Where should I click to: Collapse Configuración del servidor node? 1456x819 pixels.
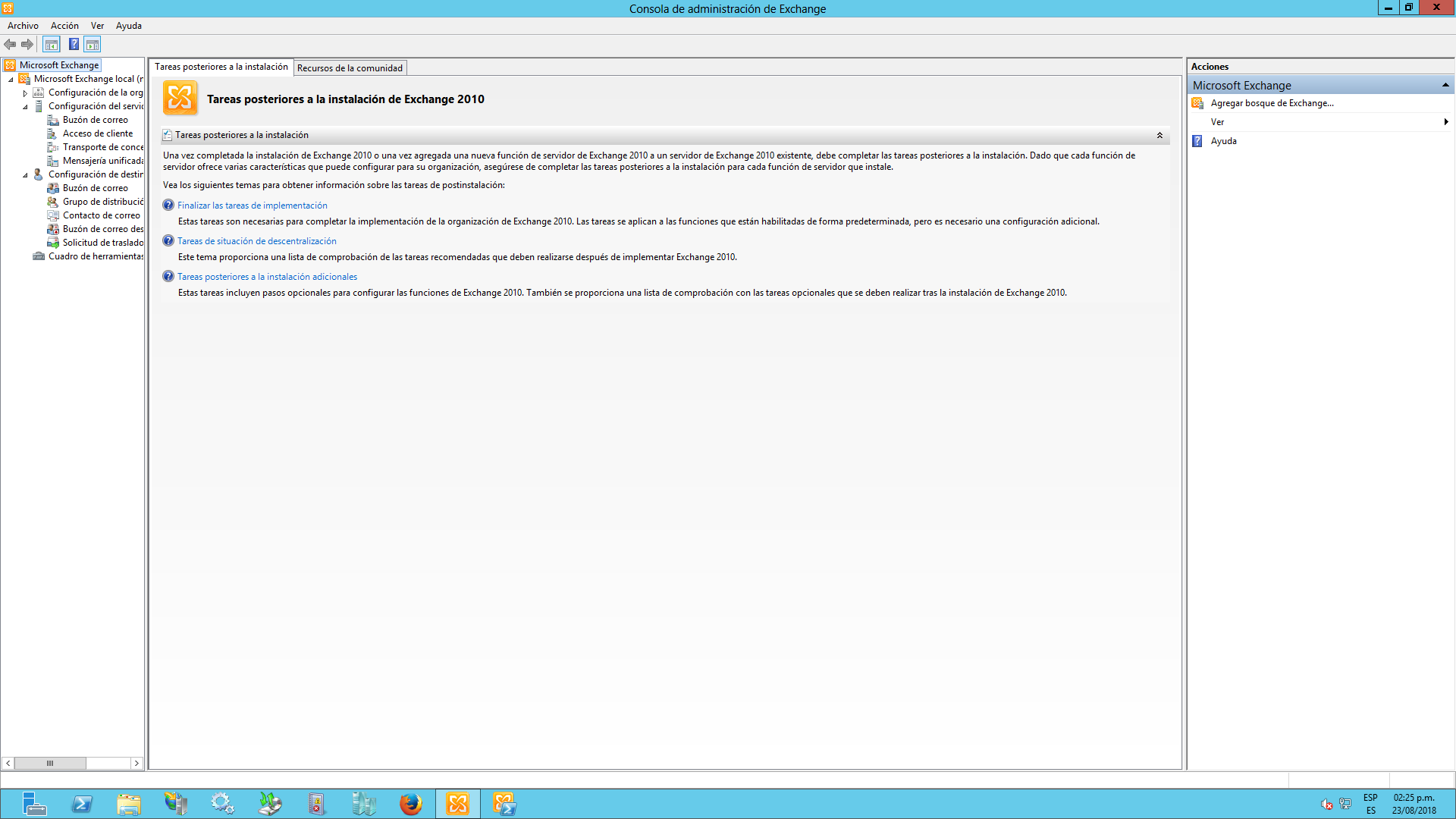click(25, 106)
